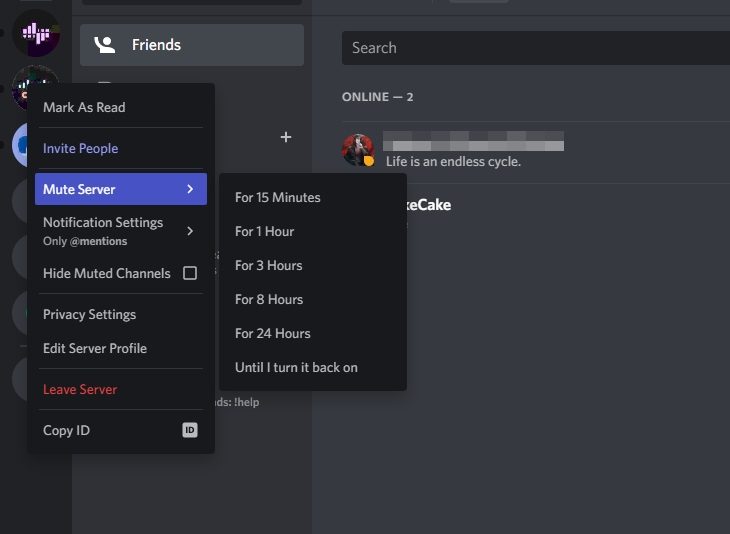Click the plus icon to create a DM
The image size is (730, 534).
coord(286,137)
